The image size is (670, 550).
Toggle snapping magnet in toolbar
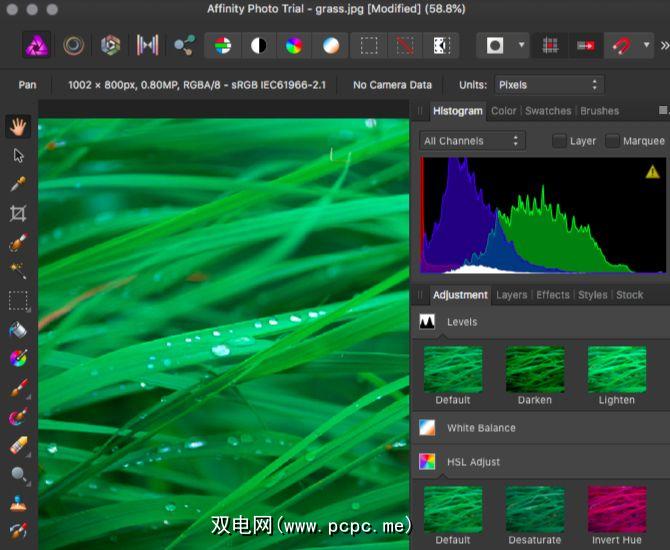point(622,45)
